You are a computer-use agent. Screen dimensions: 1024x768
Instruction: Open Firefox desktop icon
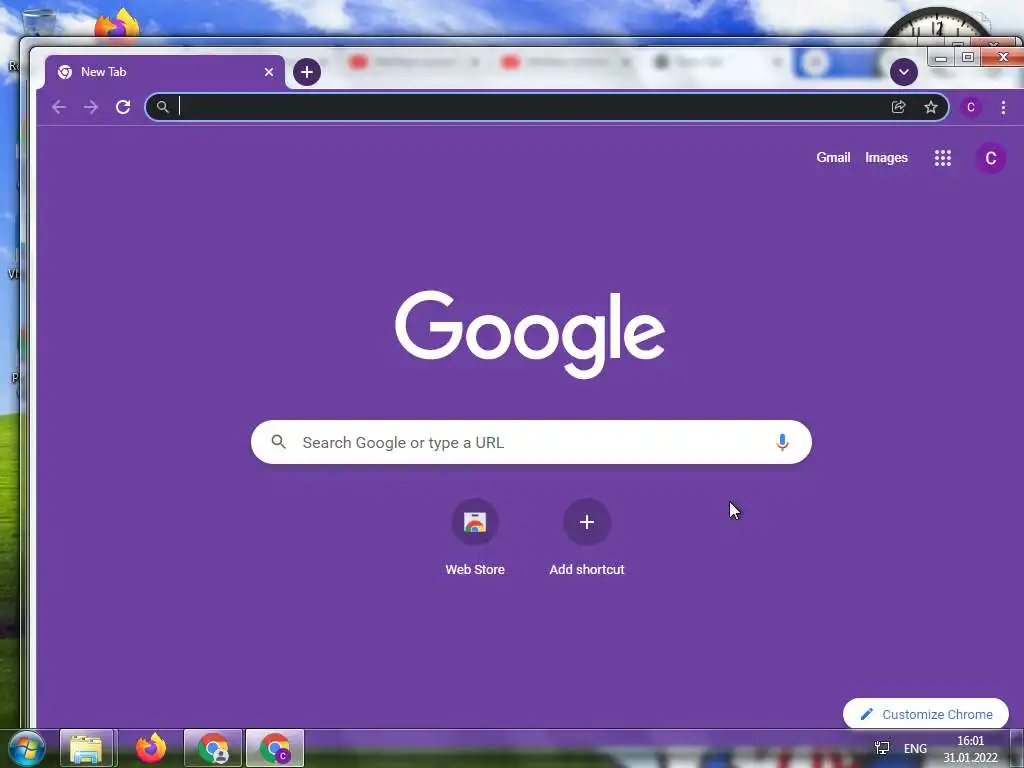click(118, 26)
